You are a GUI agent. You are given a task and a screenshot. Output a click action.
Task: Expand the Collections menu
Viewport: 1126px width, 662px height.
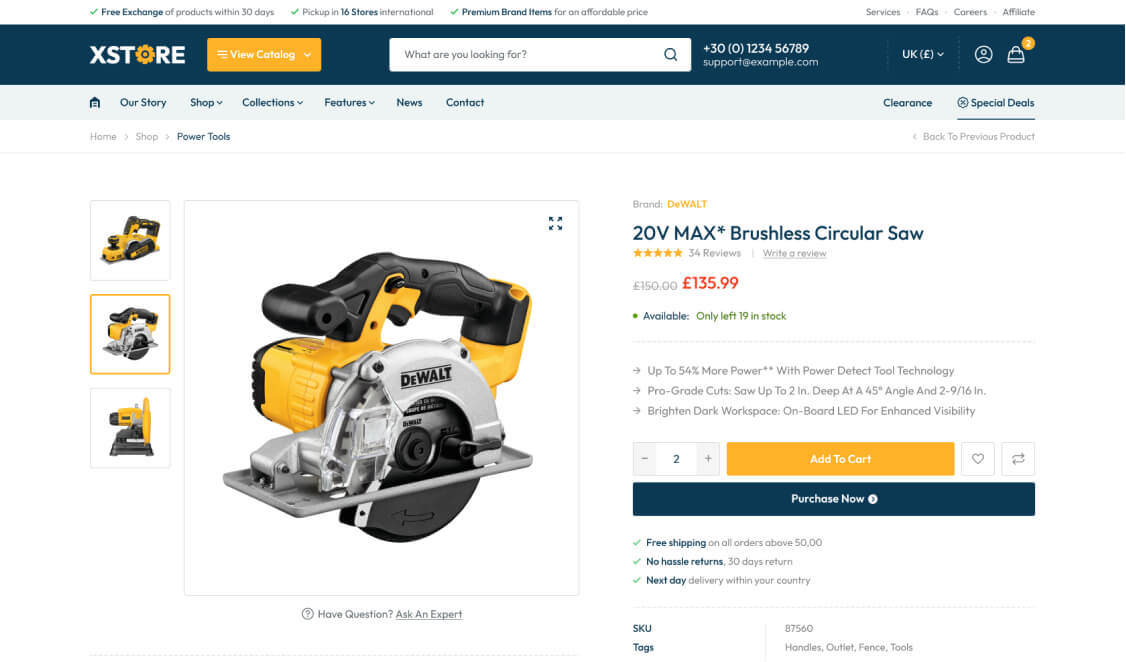[x=272, y=103]
